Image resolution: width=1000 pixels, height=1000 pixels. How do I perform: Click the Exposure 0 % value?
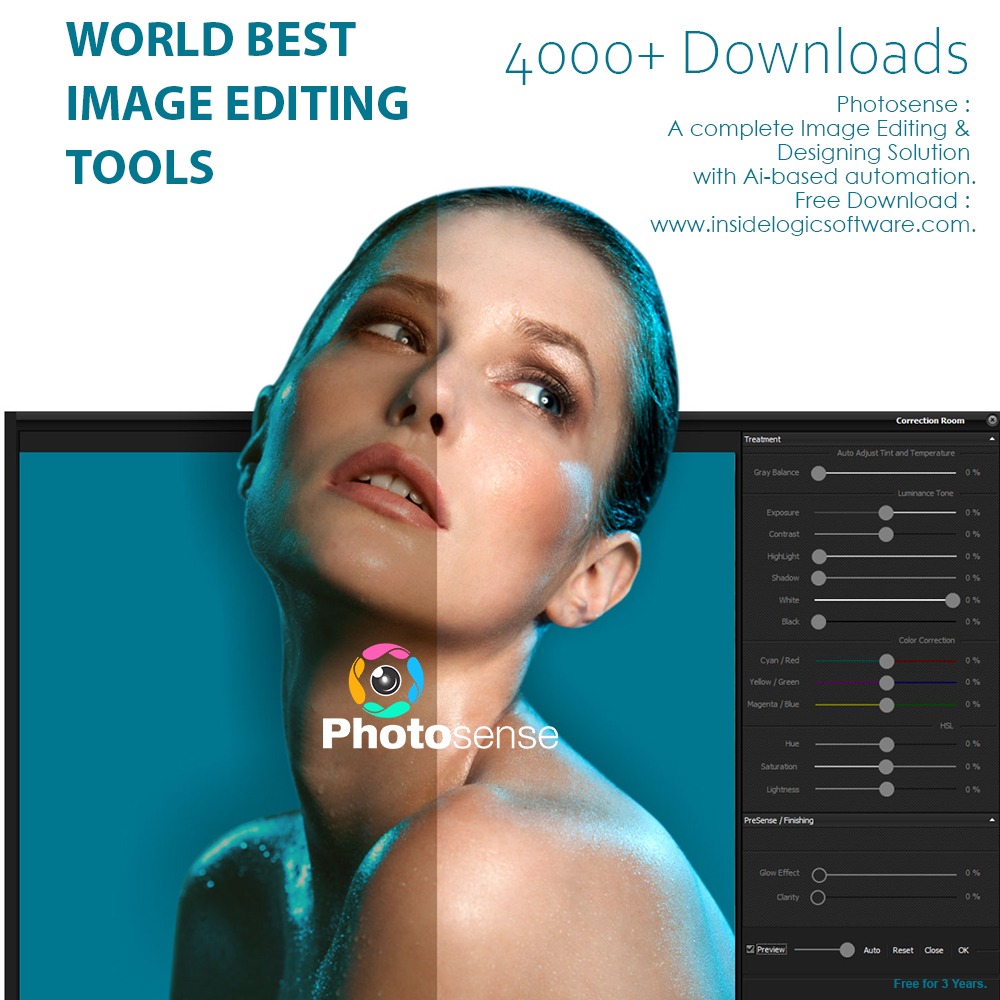972,513
